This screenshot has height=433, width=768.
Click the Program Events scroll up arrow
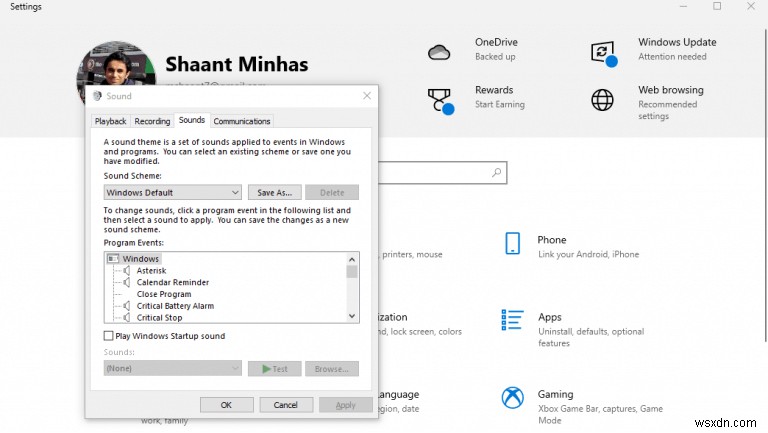(352, 259)
